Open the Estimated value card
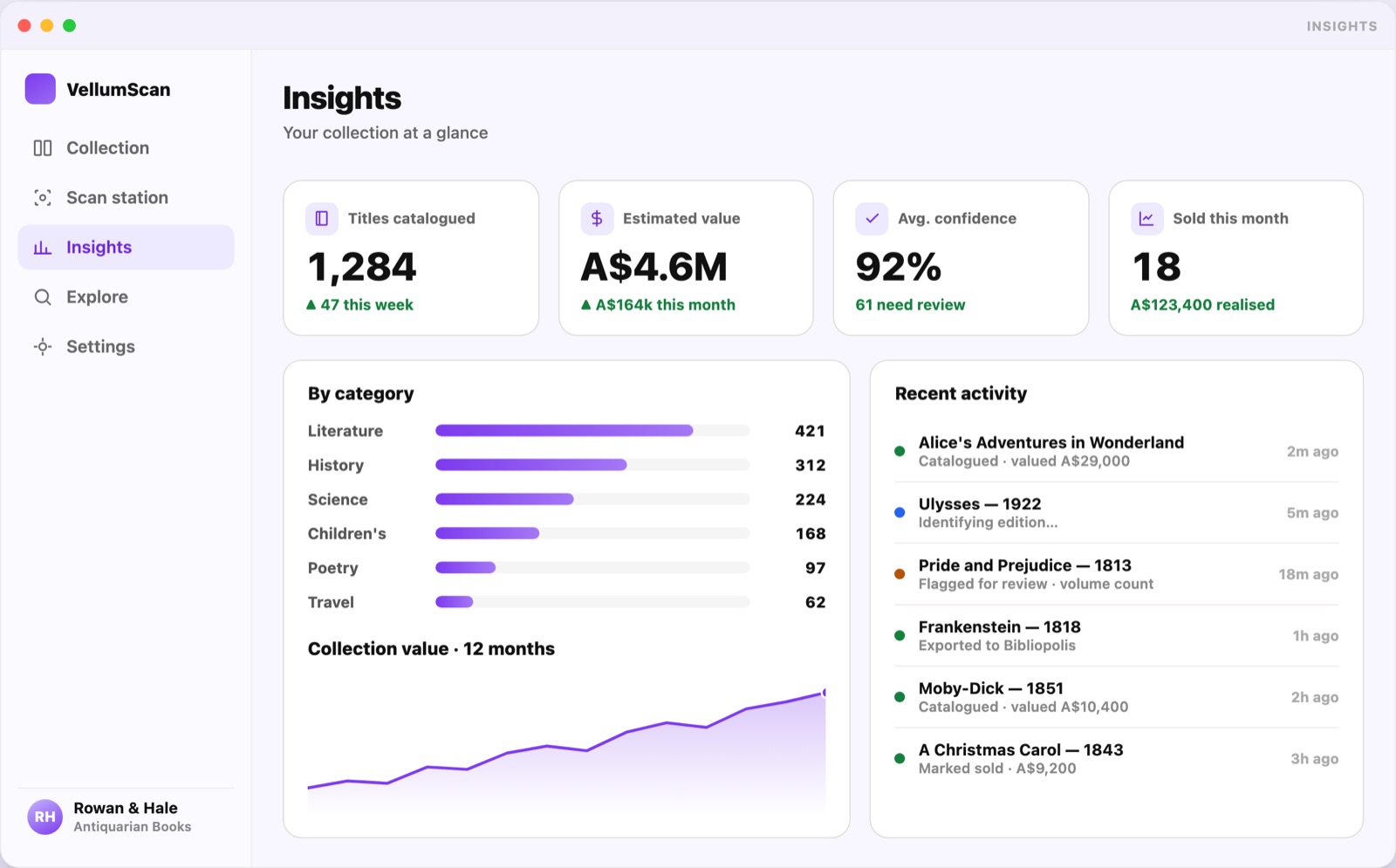Image resolution: width=1396 pixels, height=868 pixels. point(686,258)
